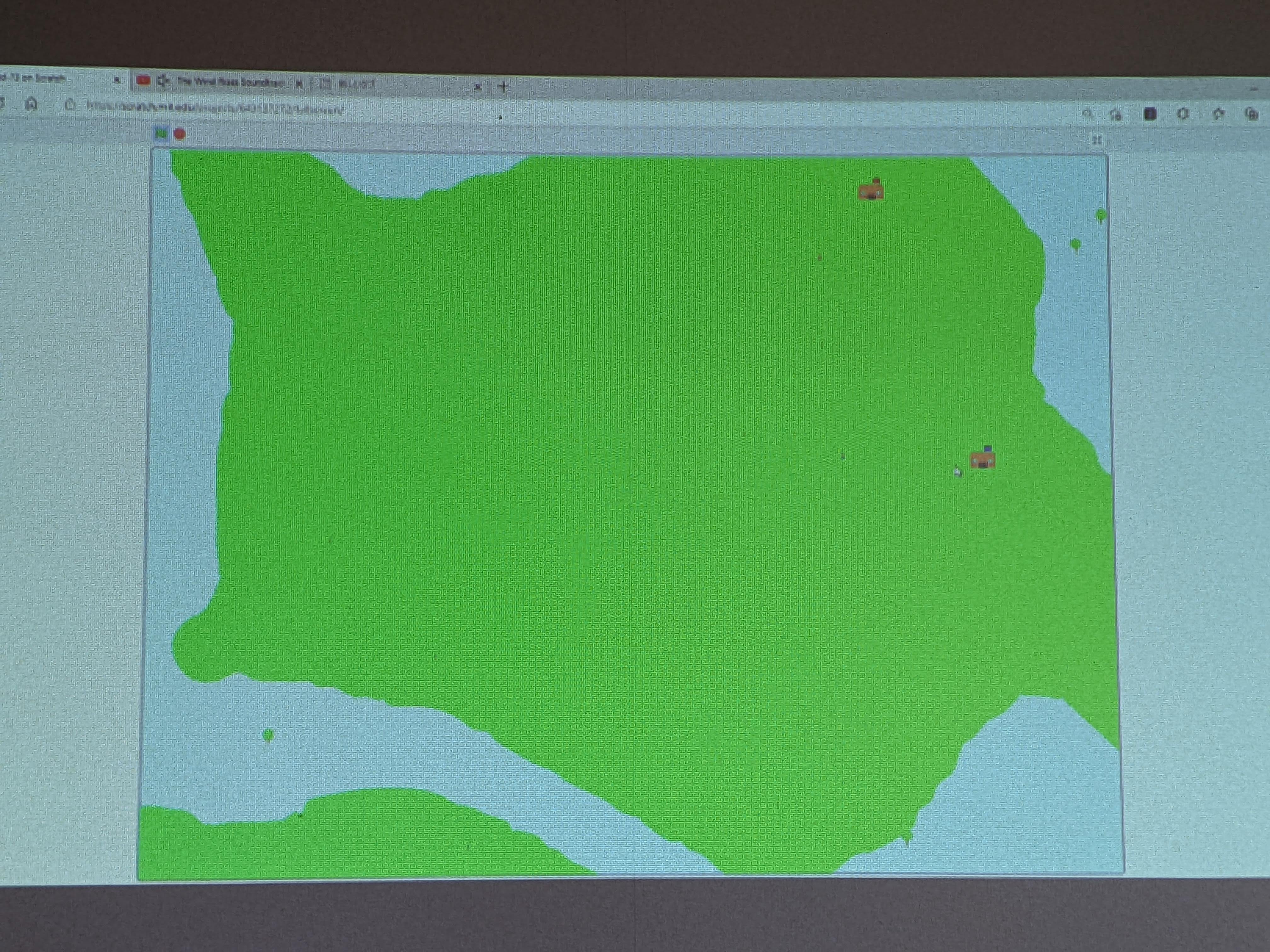This screenshot has height=952, width=1270.
Task: Click the small tree in the bottom-left water
Action: (268, 735)
